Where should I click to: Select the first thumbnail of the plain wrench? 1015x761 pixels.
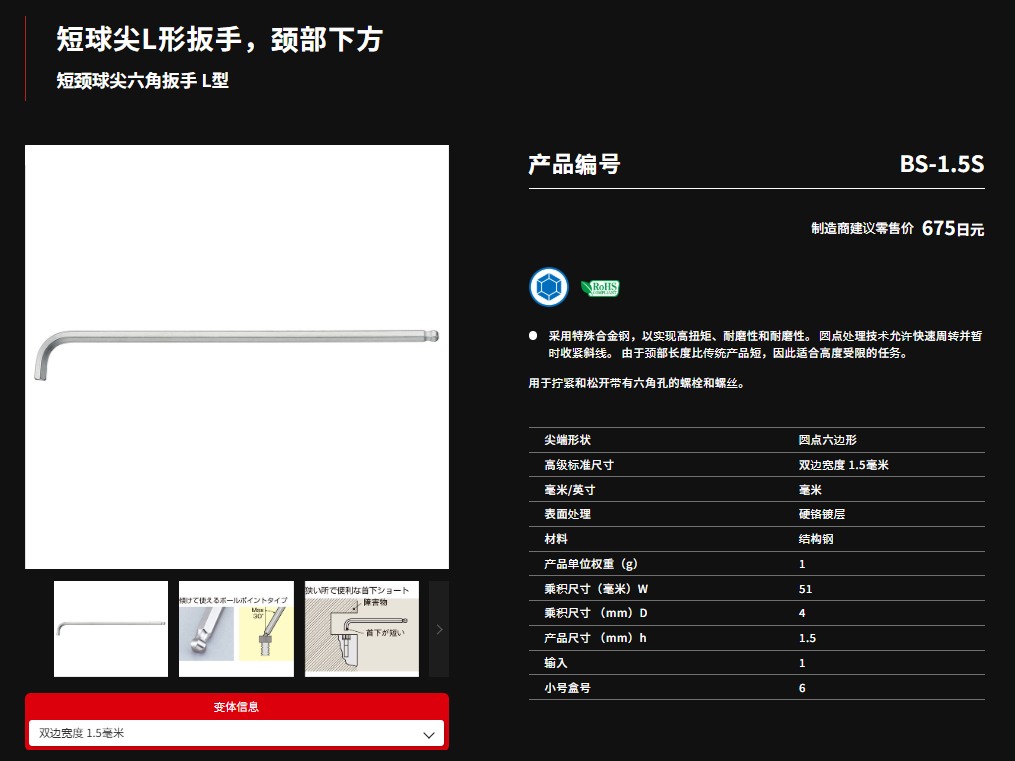pyautogui.click(x=111, y=629)
